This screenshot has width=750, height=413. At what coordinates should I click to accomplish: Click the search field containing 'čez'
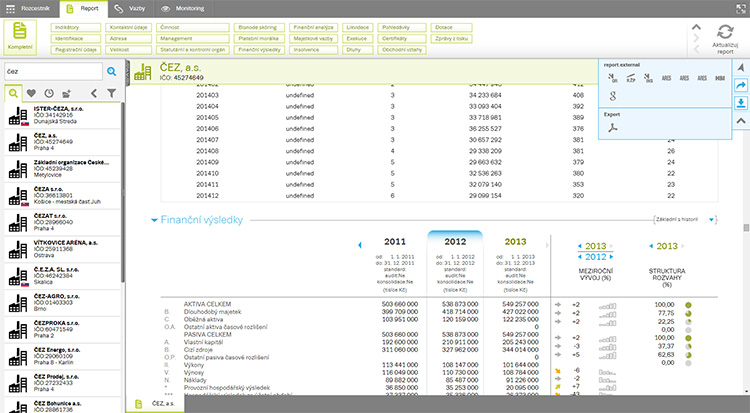pyautogui.click(x=53, y=71)
